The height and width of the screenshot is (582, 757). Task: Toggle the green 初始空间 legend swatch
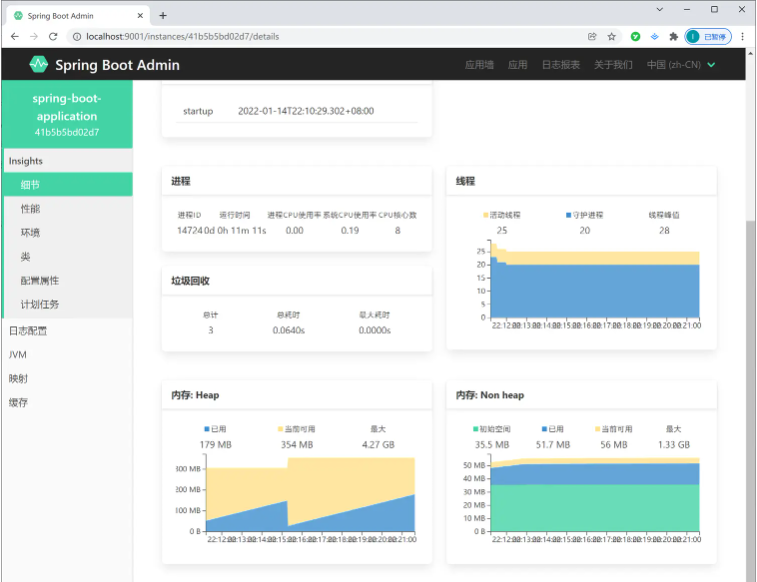(x=476, y=429)
